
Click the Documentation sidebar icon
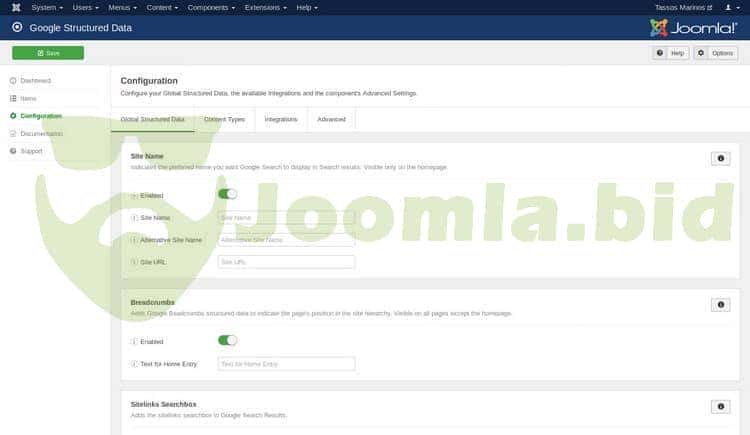(13, 134)
